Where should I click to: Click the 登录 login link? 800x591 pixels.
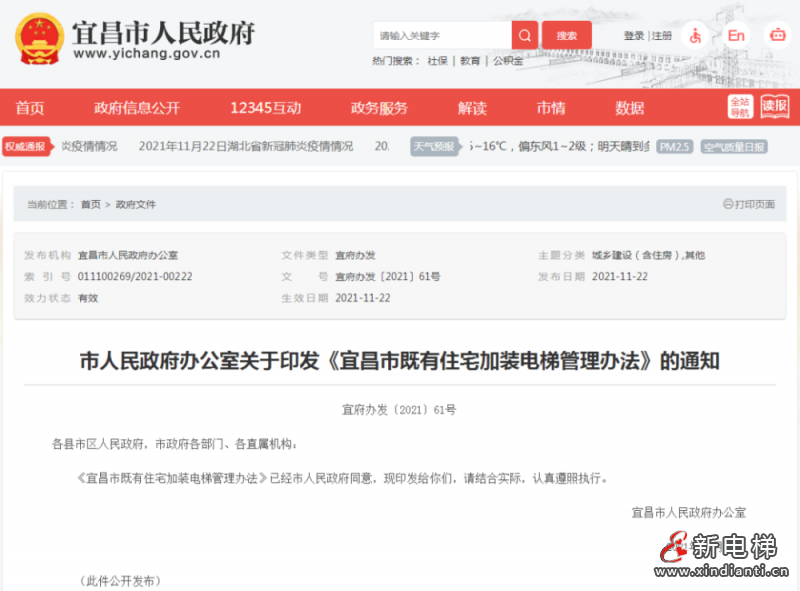tap(634, 36)
